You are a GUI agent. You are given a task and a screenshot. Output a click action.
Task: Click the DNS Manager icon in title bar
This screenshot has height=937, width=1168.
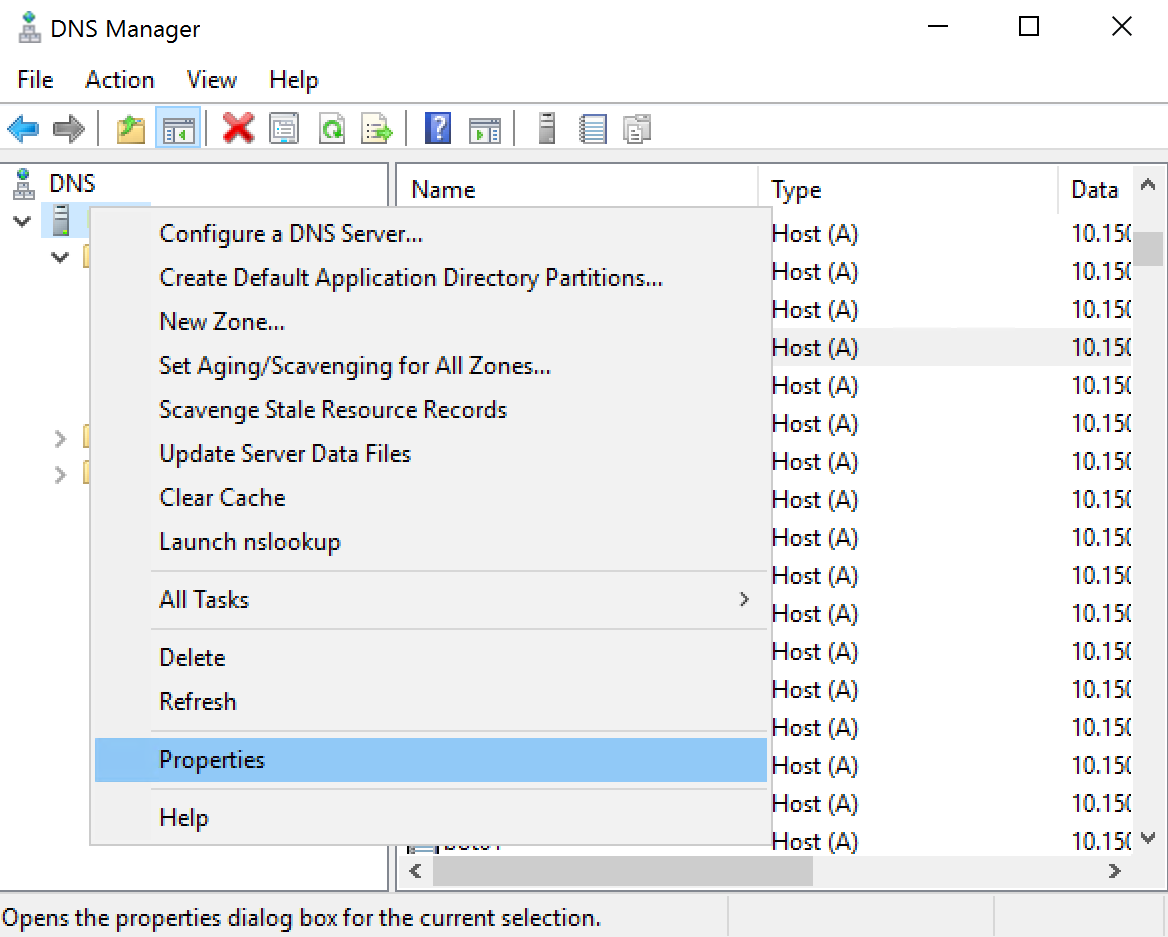click(x=30, y=27)
